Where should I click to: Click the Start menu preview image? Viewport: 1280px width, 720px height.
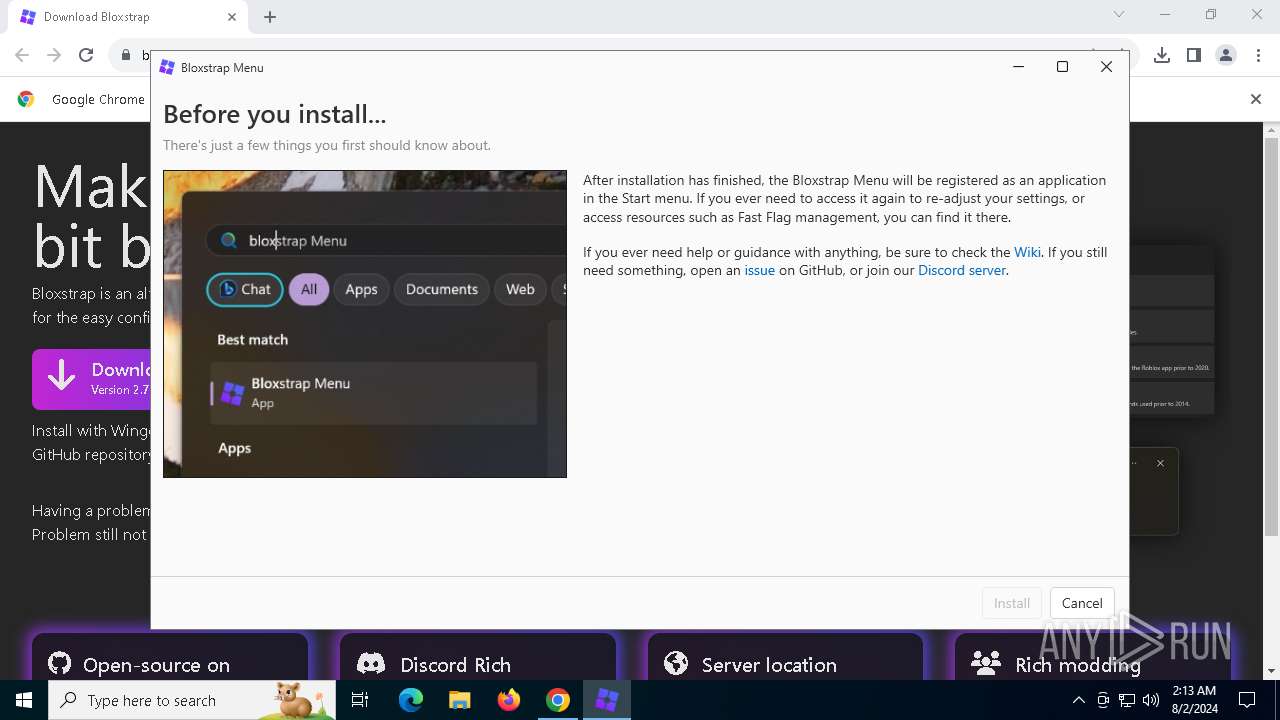pyautogui.click(x=365, y=324)
